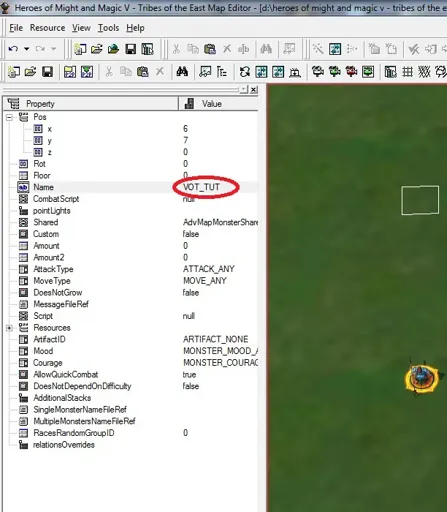Open the View menu
Image resolution: width=447 pixels, height=512 pixels.
click(x=81, y=28)
